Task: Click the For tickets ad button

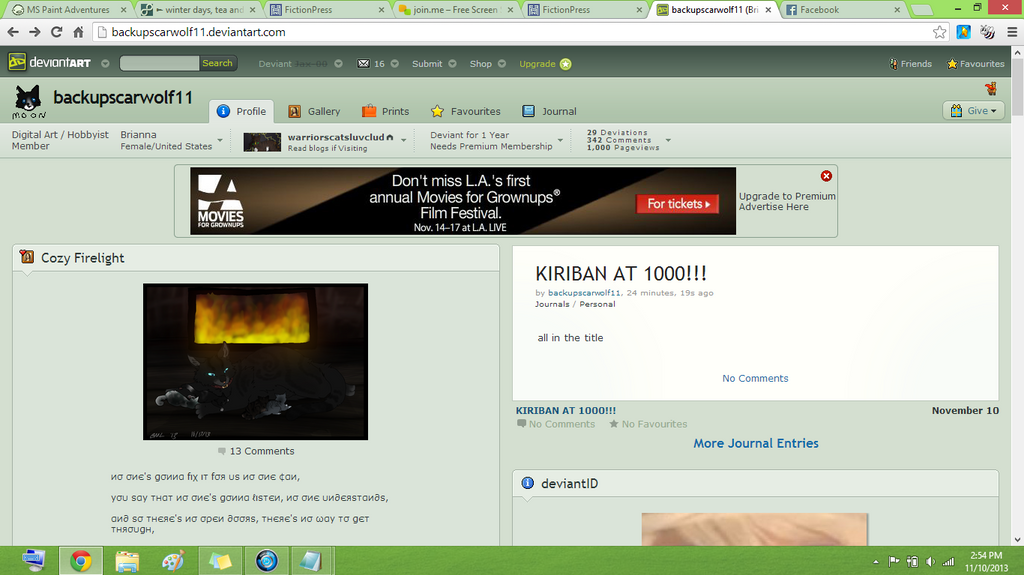Action: click(x=677, y=204)
